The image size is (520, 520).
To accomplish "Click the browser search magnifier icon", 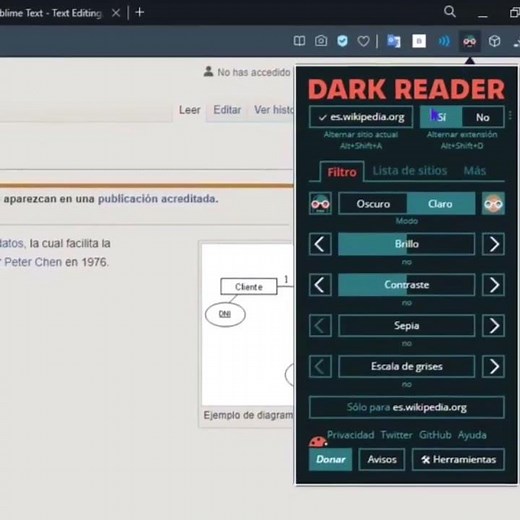I will 450,12.
